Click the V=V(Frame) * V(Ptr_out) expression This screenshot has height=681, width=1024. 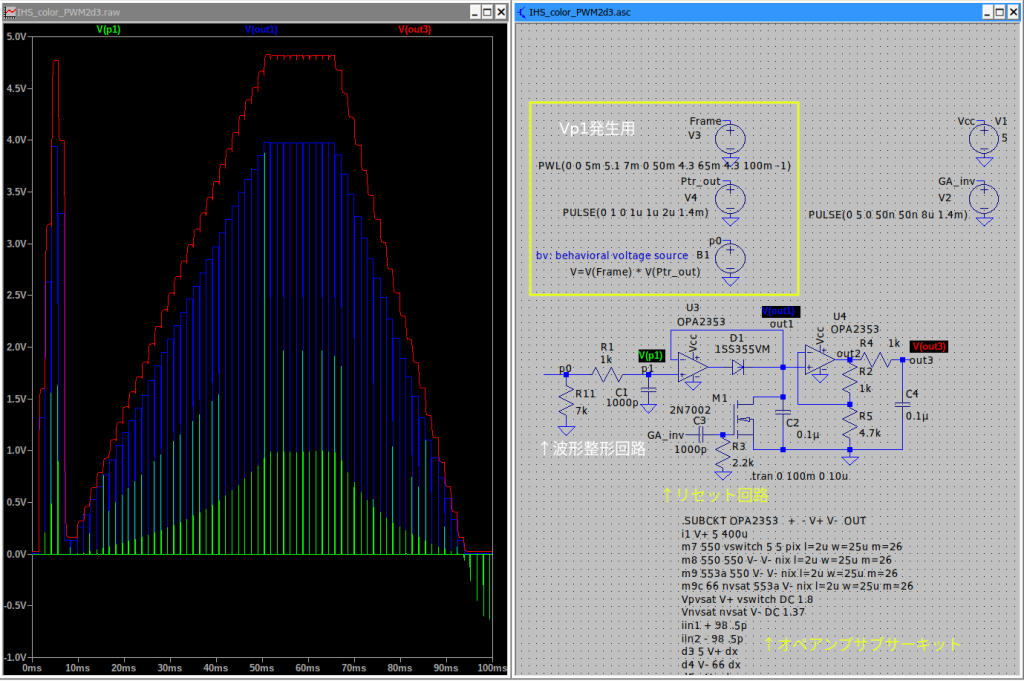pos(635,272)
